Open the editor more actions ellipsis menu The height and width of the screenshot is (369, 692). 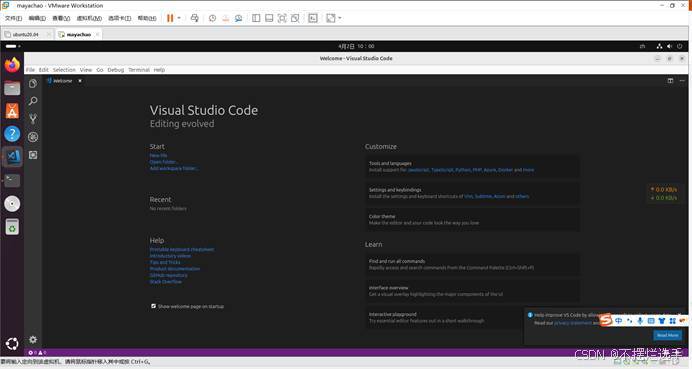pos(682,81)
